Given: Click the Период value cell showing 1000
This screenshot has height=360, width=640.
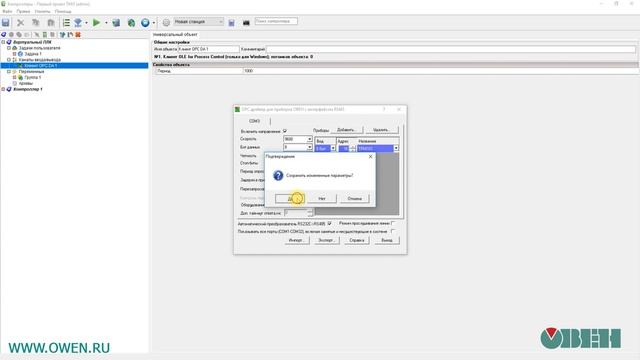Looking at the screenshot, I should pos(441,71).
